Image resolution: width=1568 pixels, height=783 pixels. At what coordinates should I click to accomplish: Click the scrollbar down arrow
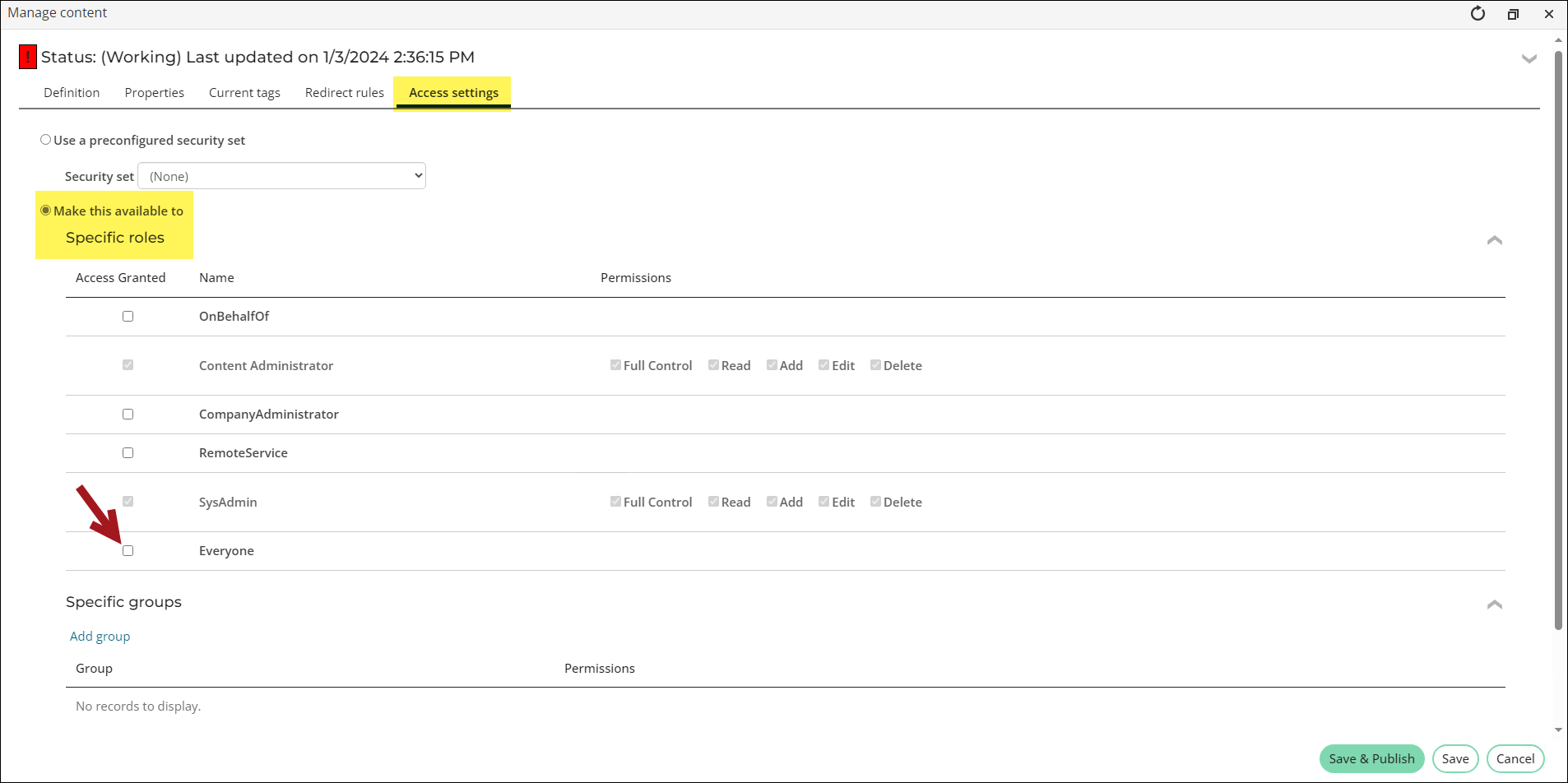coord(1558,730)
